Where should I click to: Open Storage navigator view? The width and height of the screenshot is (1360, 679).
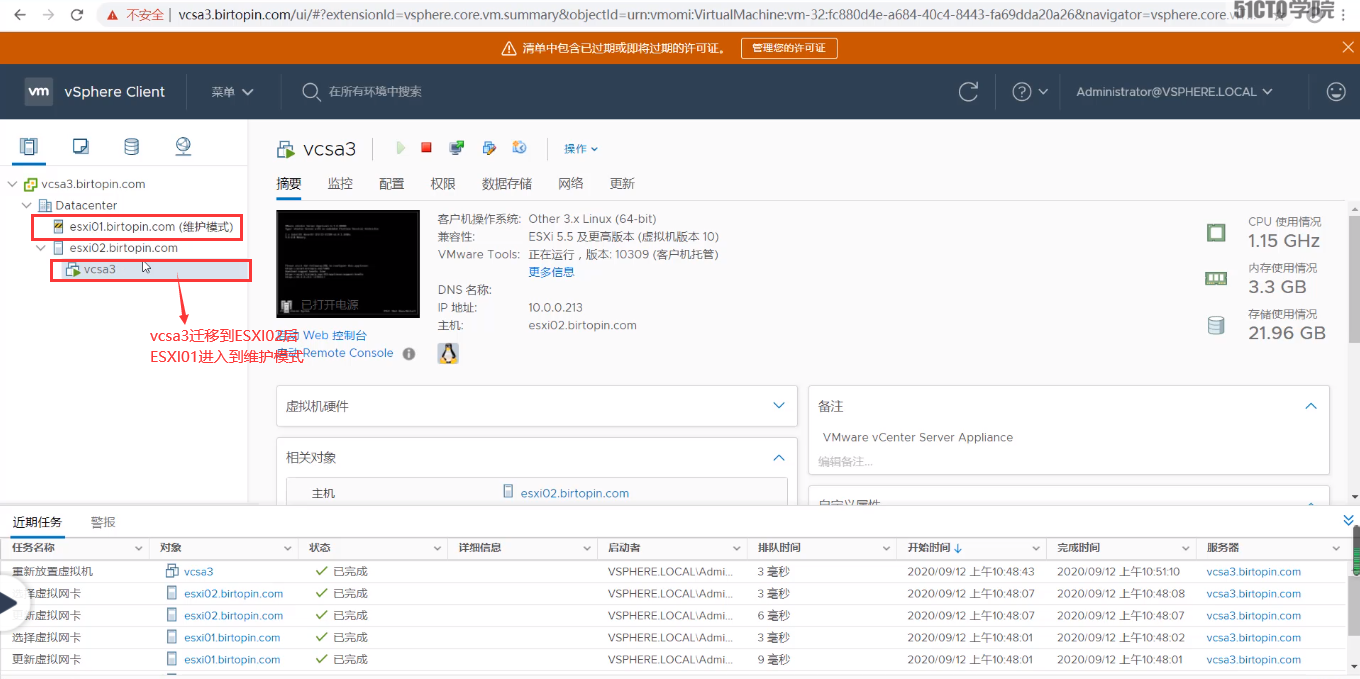click(x=131, y=147)
